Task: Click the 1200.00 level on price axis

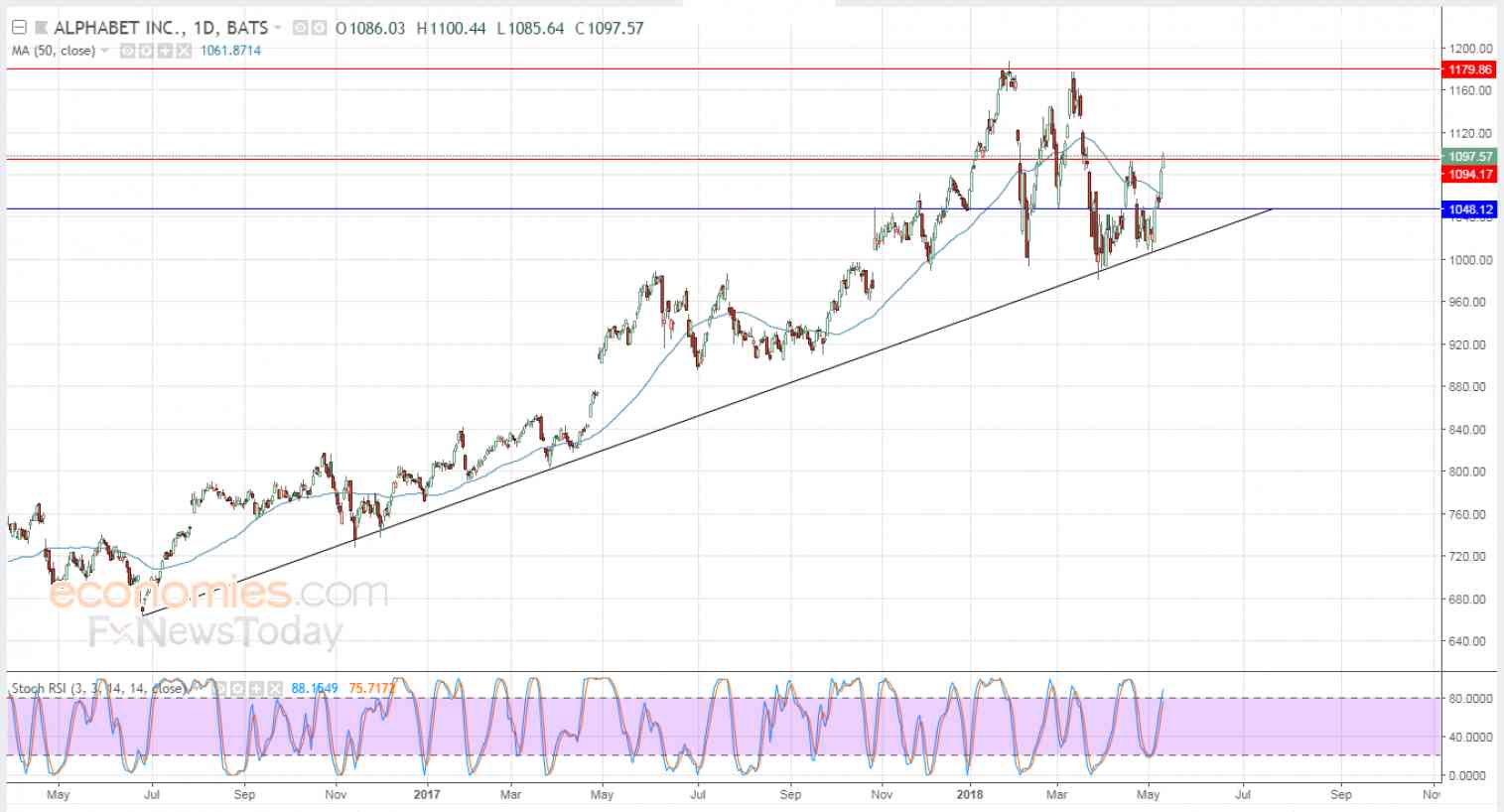Action: [x=1470, y=48]
